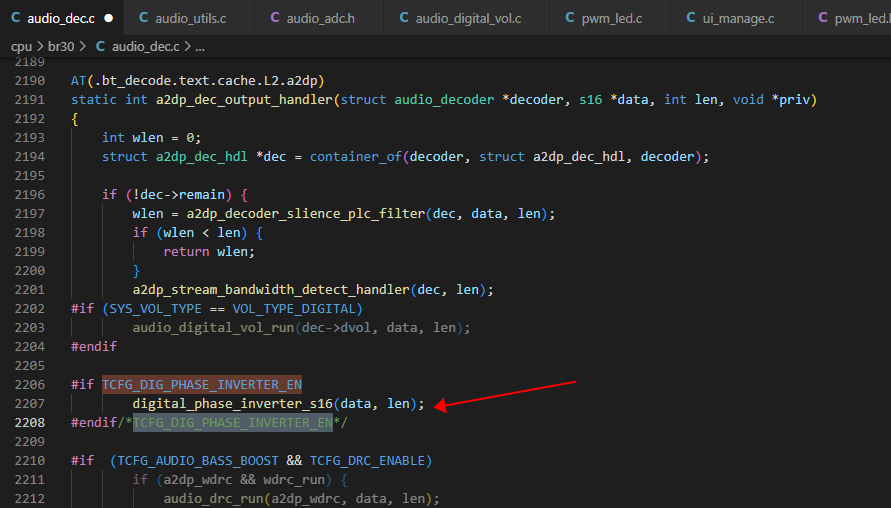Click the C file icon on ui_manage.c tab
The width and height of the screenshot is (891, 508).
(691, 18)
